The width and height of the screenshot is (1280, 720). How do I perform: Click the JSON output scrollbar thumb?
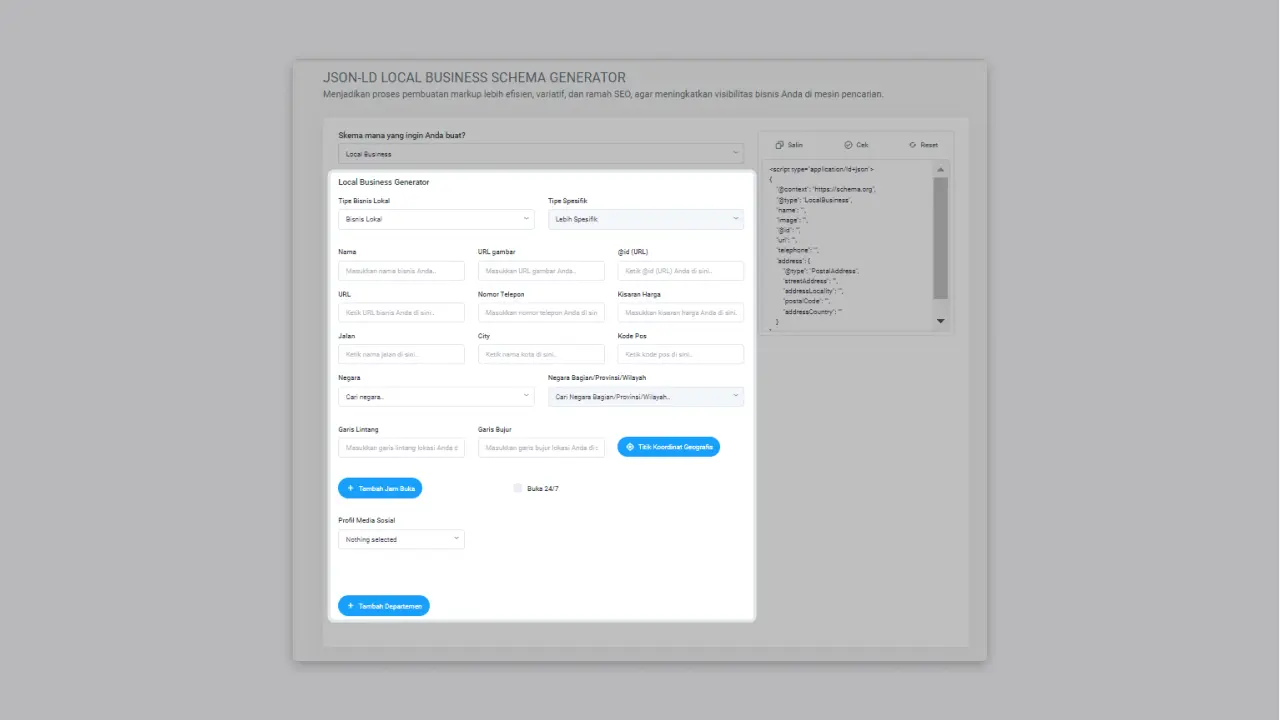940,235
